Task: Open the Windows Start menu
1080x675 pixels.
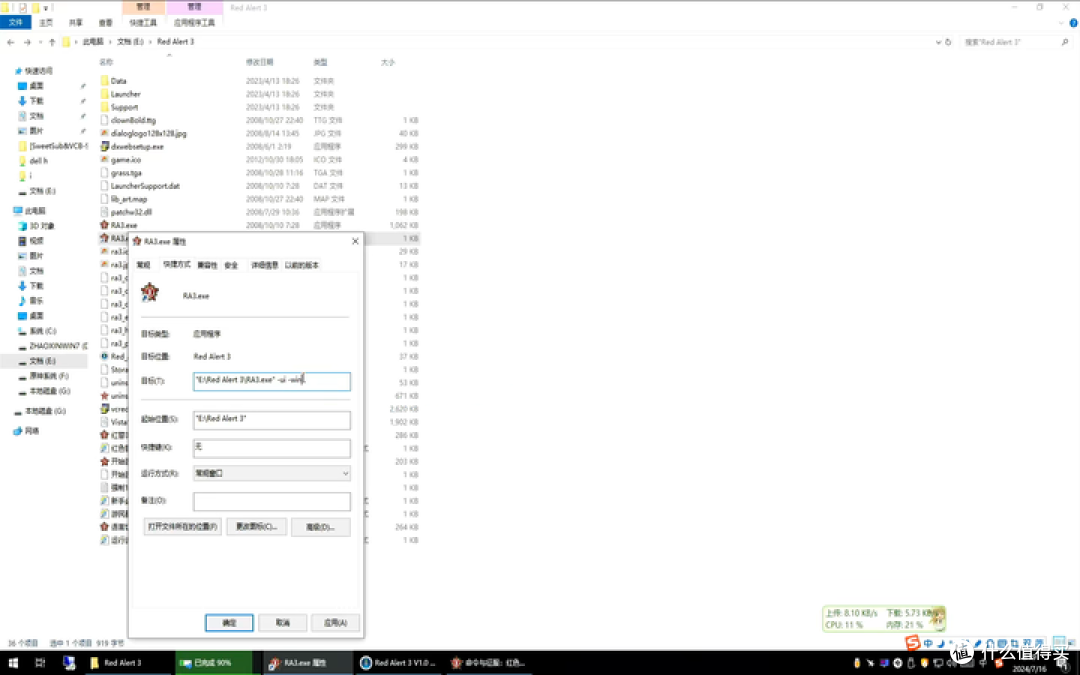Action: point(13,663)
